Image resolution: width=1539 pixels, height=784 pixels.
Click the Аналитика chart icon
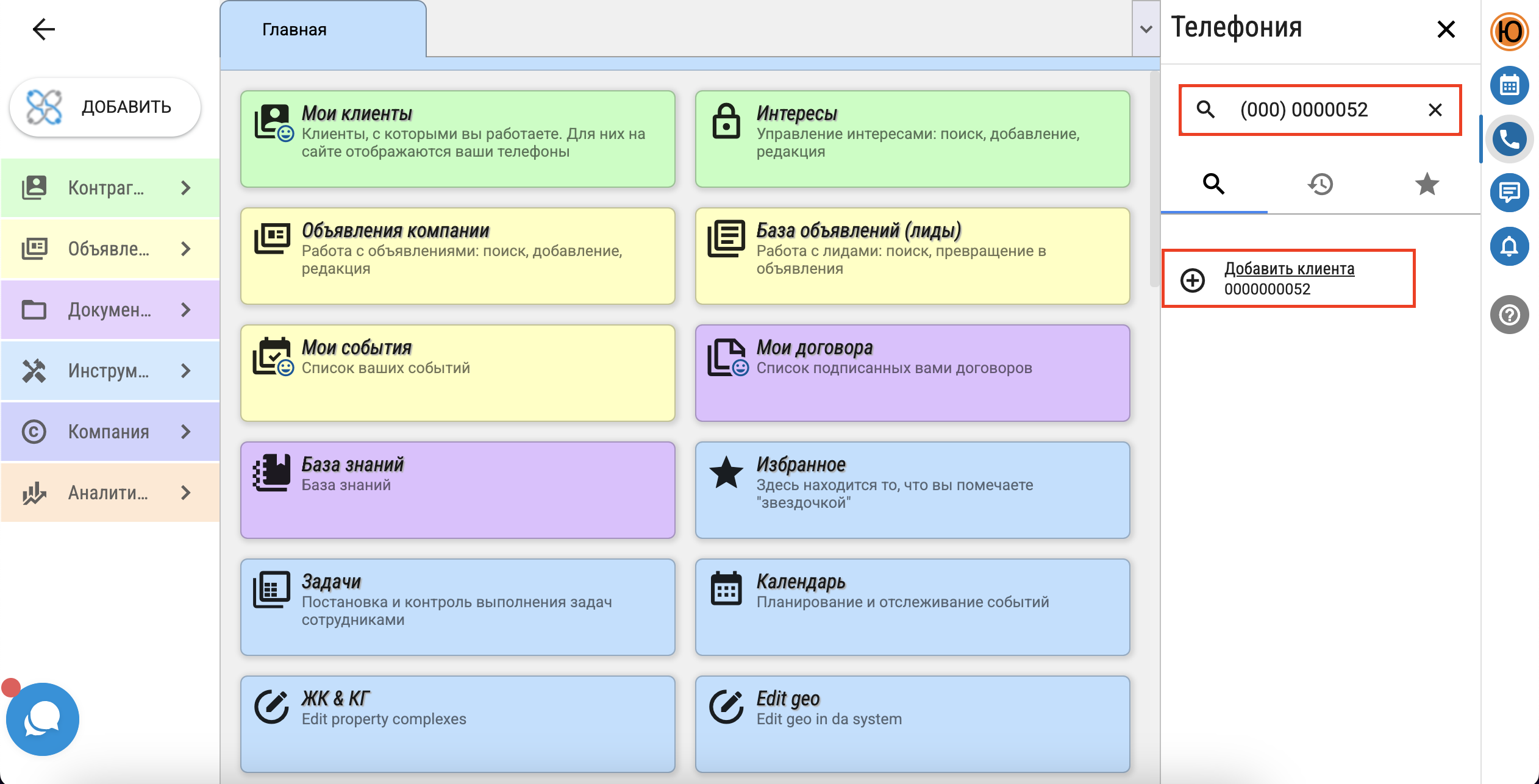point(34,493)
